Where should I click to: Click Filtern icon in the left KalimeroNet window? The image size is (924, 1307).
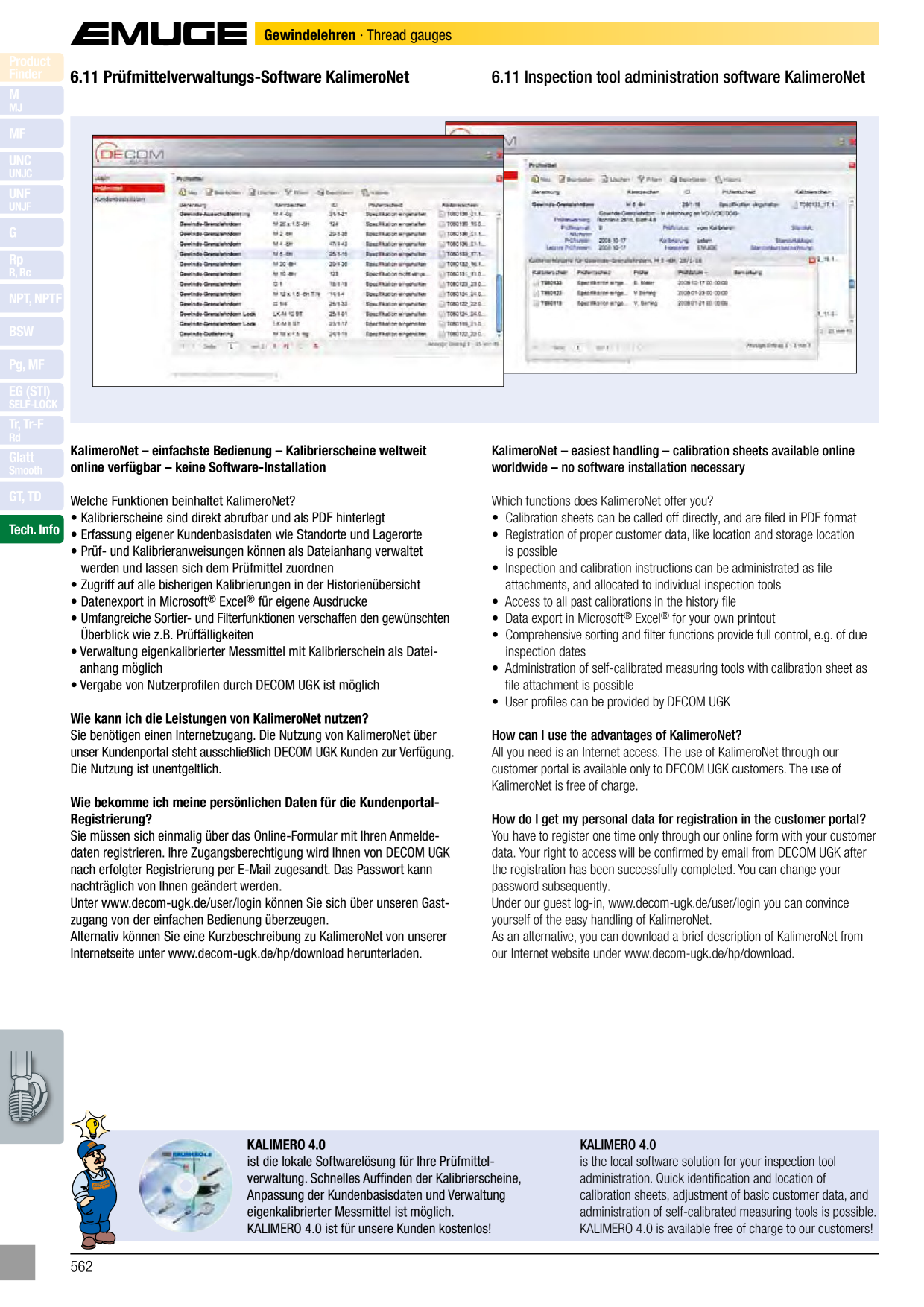(x=288, y=193)
